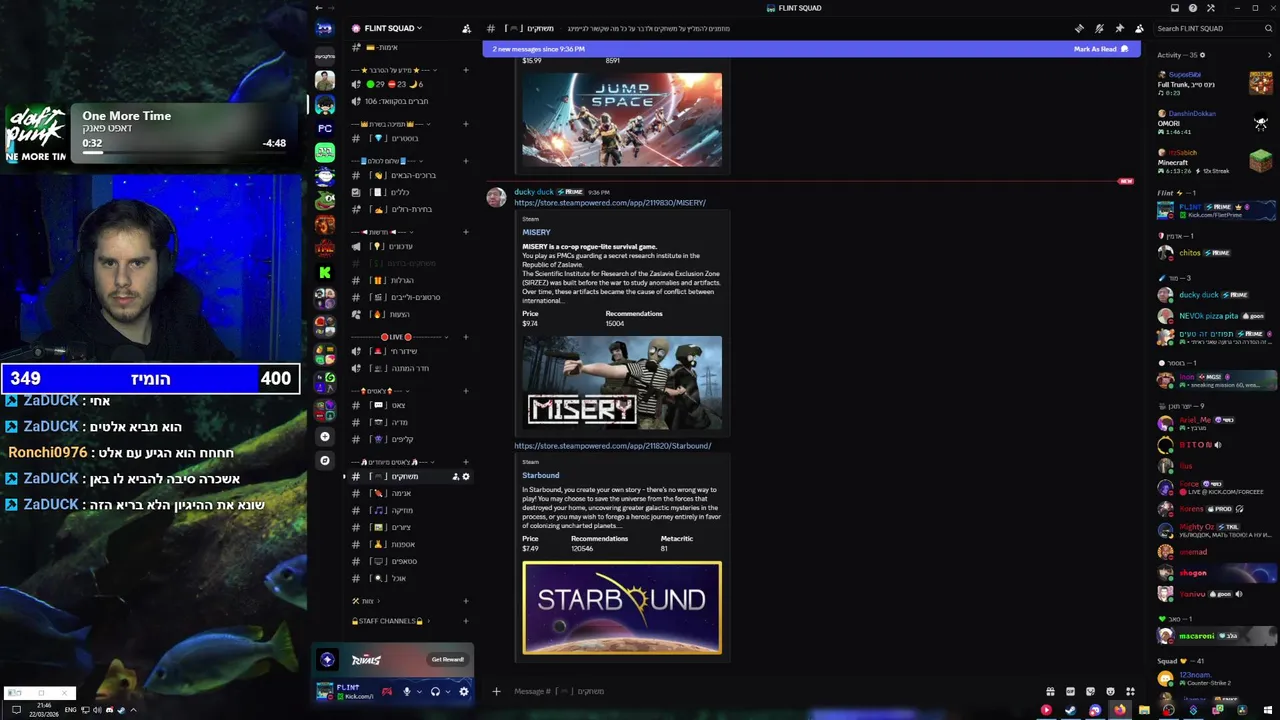
Task: Open the GIF picker in message bar
Action: [x=1070, y=691]
